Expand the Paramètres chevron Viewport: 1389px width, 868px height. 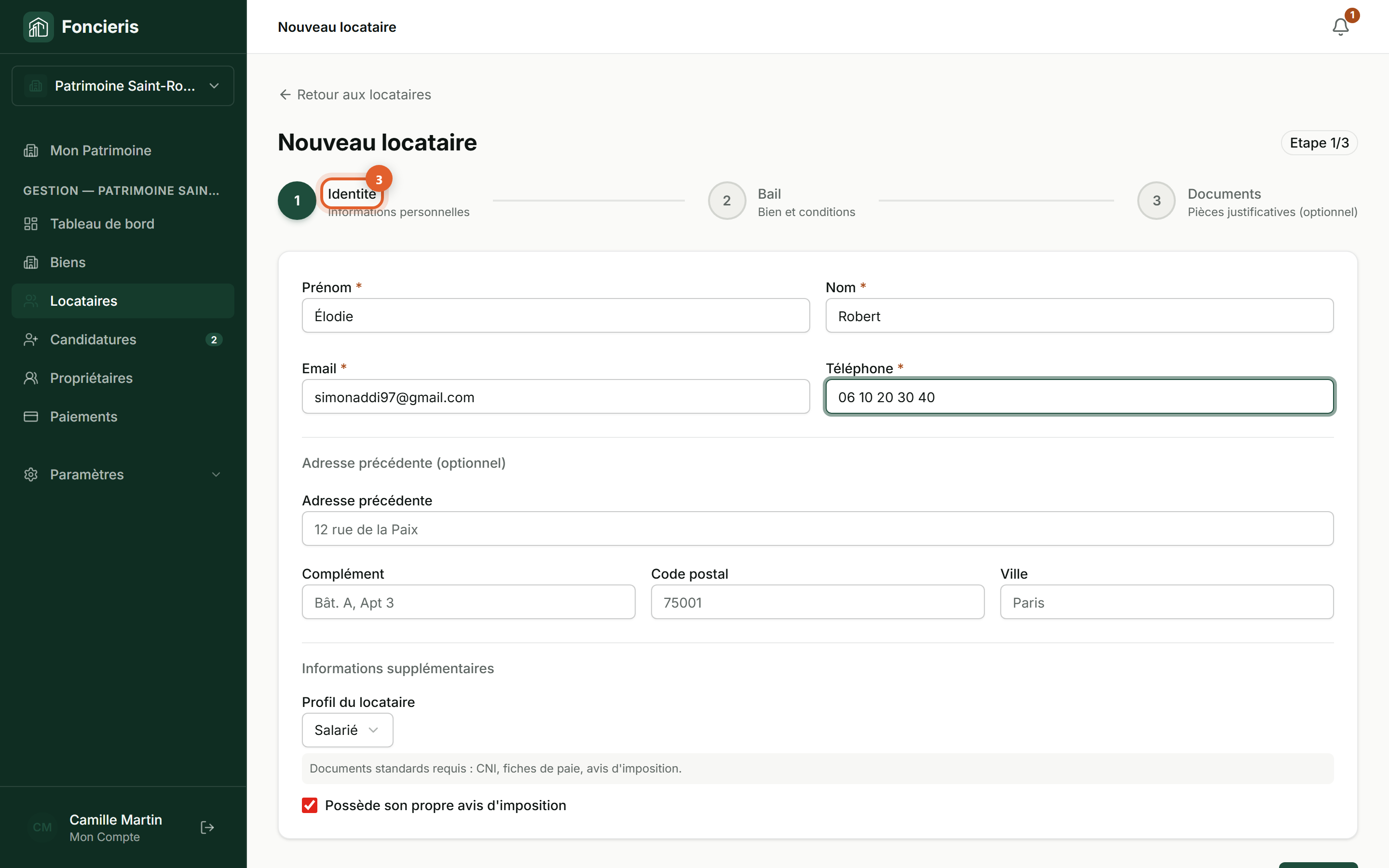pos(216,474)
